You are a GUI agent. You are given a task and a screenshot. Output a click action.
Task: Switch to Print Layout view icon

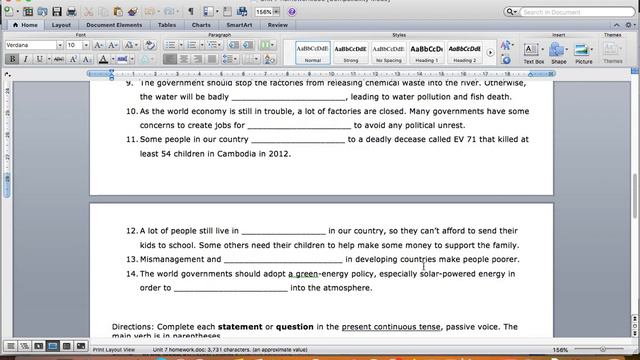pyautogui.click(x=52, y=346)
